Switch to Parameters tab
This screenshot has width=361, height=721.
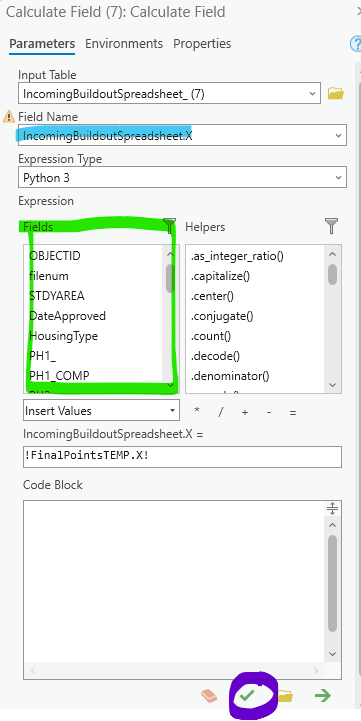(42, 44)
